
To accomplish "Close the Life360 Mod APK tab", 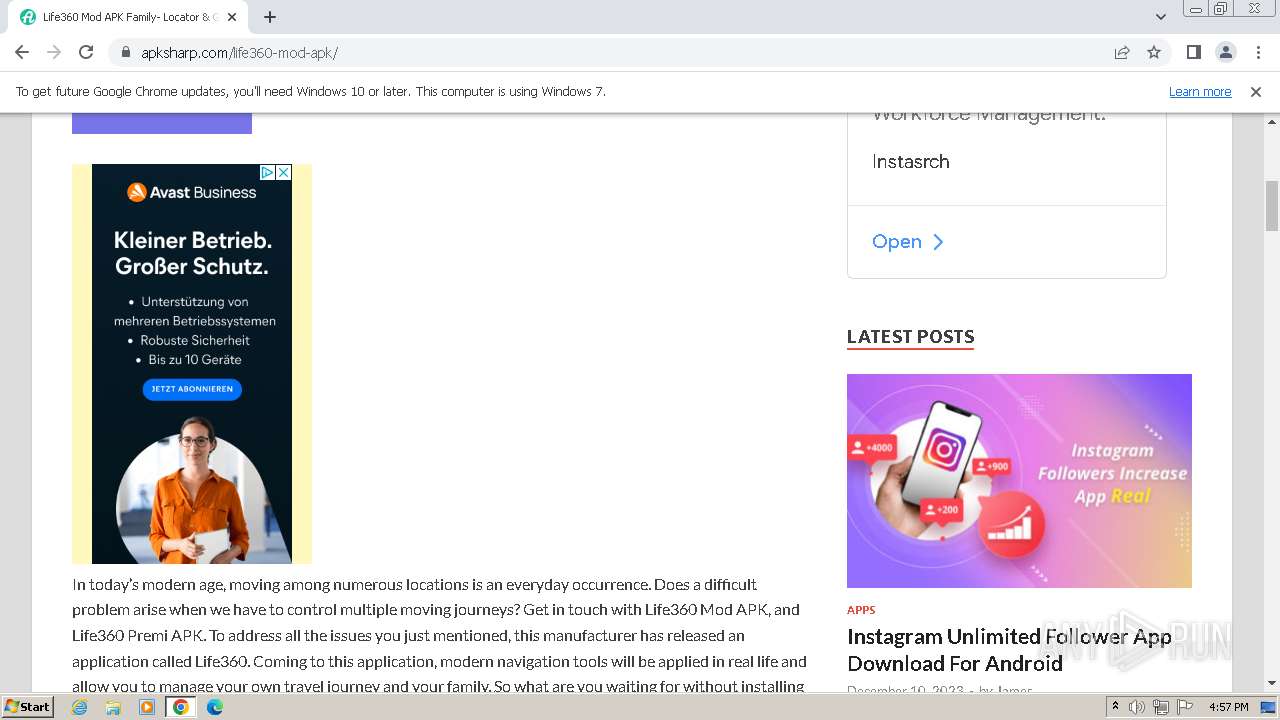I will tap(232, 17).
